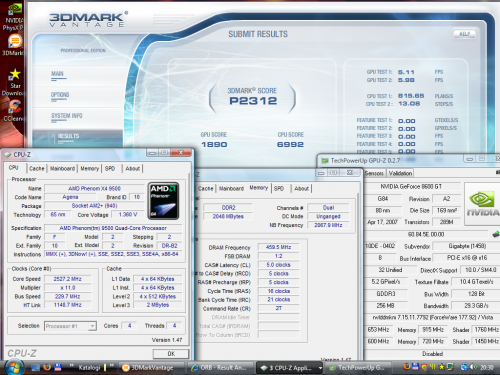Click the AMD Phenom logo in CPU-Z

pyautogui.click(x=163, y=201)
